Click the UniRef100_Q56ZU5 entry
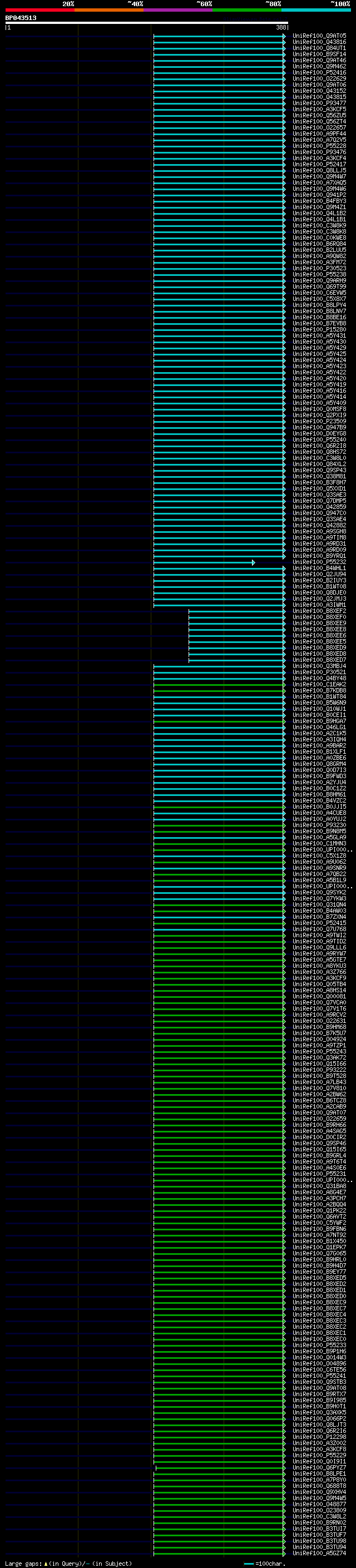The width and height of the screenshot is (356, 1568). pos(319,115)
